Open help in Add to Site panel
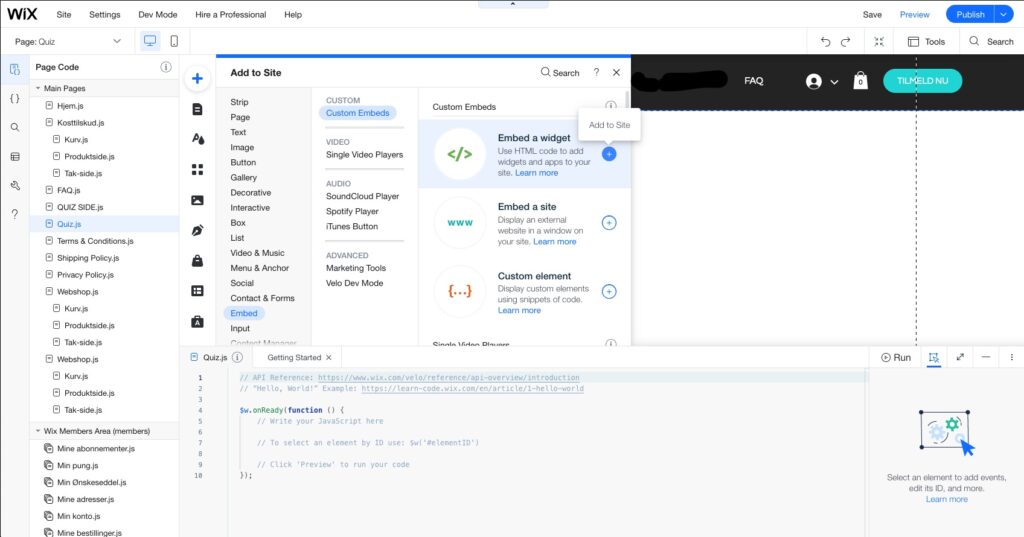 tap(596, 73)
